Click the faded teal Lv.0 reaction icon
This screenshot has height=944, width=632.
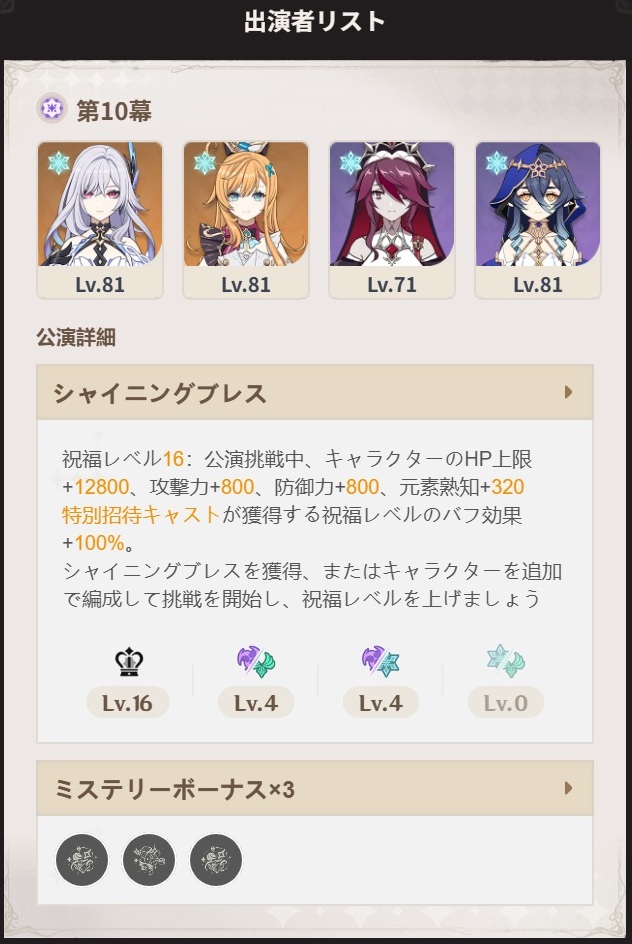tap(506, 662)
